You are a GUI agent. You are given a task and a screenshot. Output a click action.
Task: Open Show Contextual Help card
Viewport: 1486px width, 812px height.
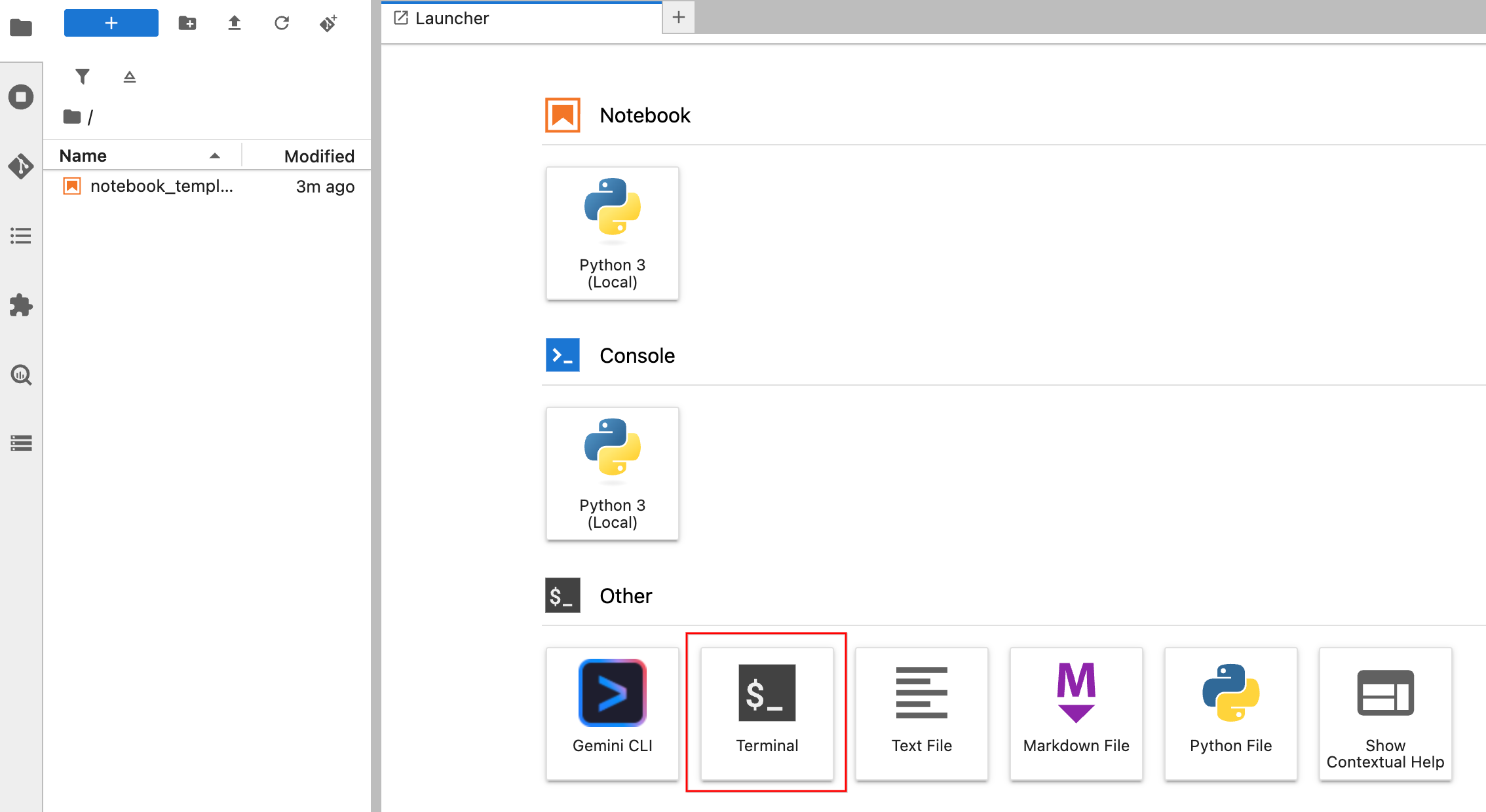(x=1385, y=713)
